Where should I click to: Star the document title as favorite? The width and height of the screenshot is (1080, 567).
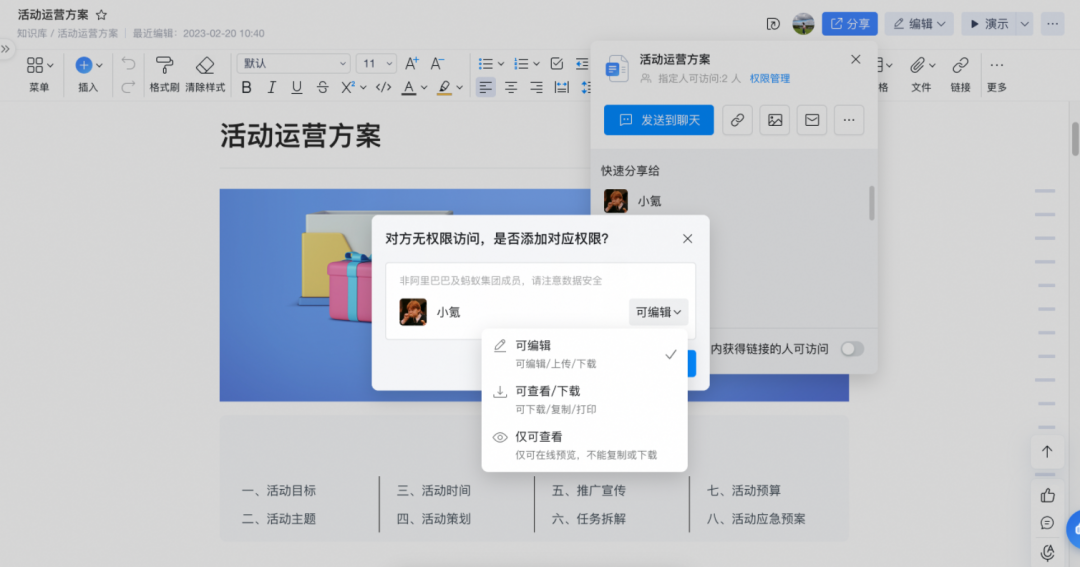(x=101, y=15)
